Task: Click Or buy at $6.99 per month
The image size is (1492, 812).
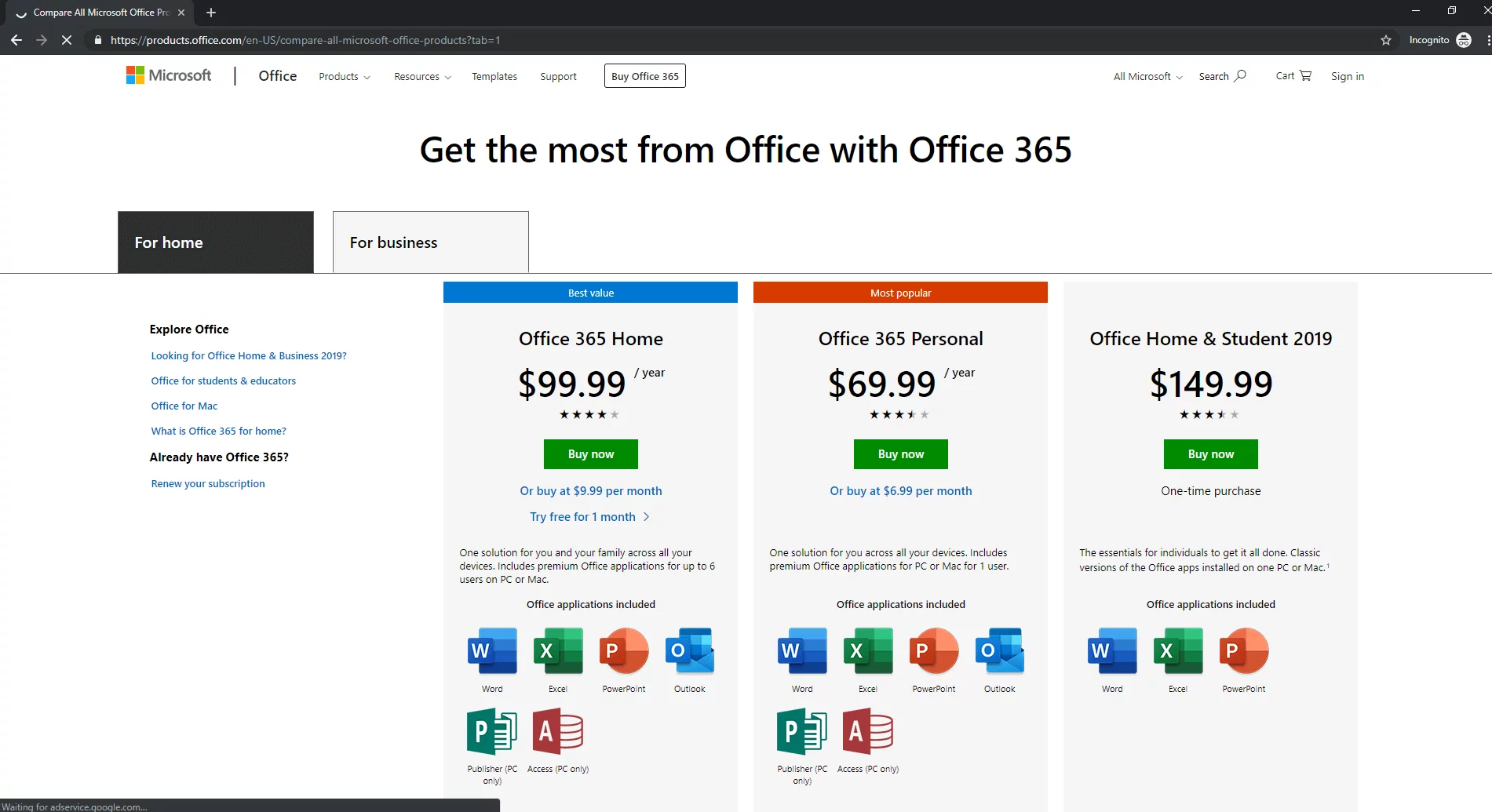Action: coord(901,491)
